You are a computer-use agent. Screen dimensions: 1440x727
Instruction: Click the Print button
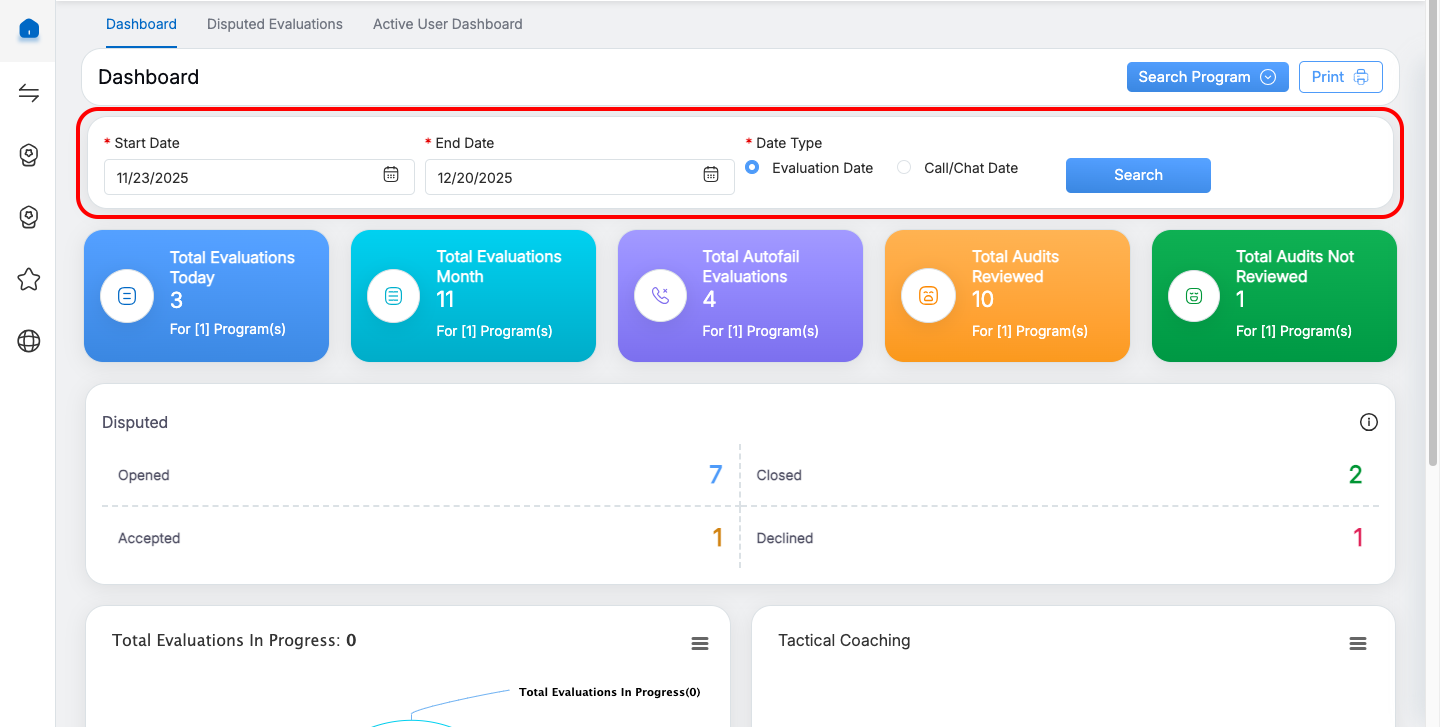tap(1340, 77)
